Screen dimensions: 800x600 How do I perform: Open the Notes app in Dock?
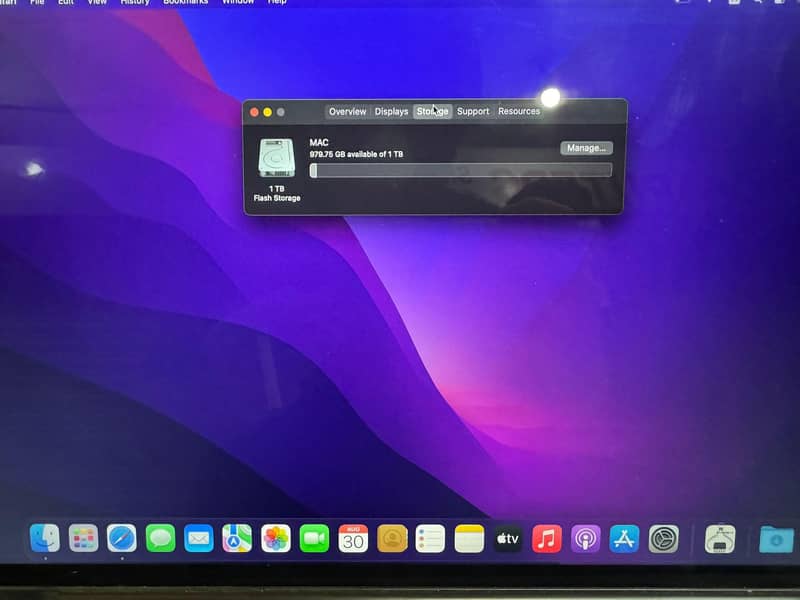[469, 538]
